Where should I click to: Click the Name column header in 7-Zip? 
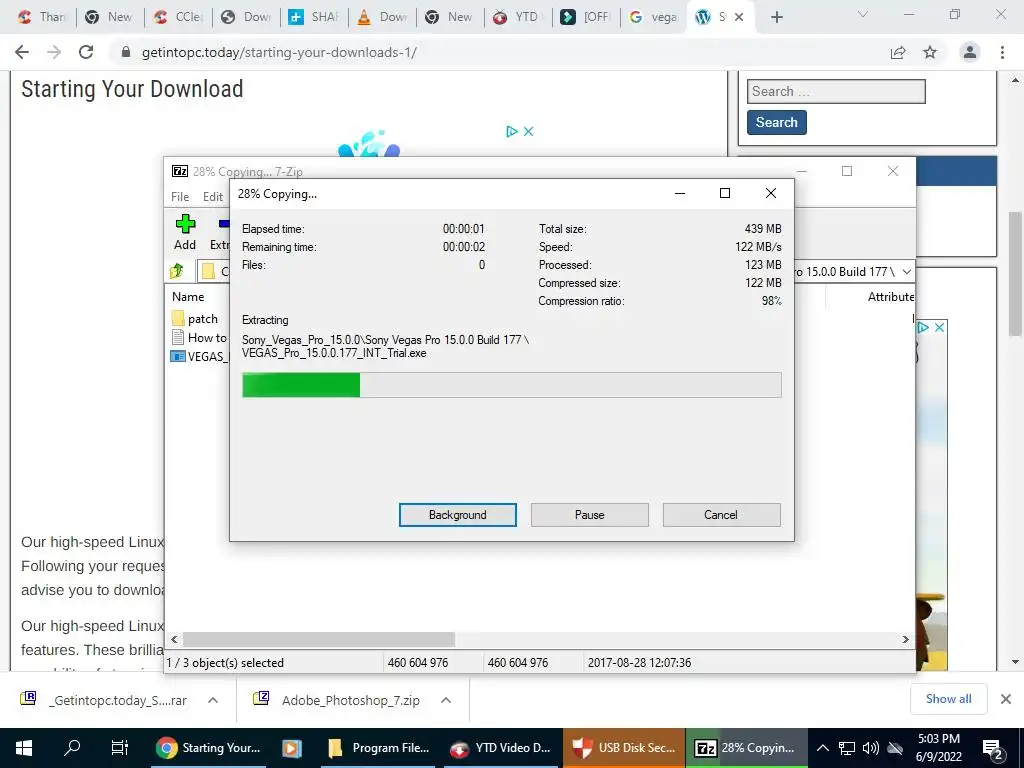coord(189,296)
